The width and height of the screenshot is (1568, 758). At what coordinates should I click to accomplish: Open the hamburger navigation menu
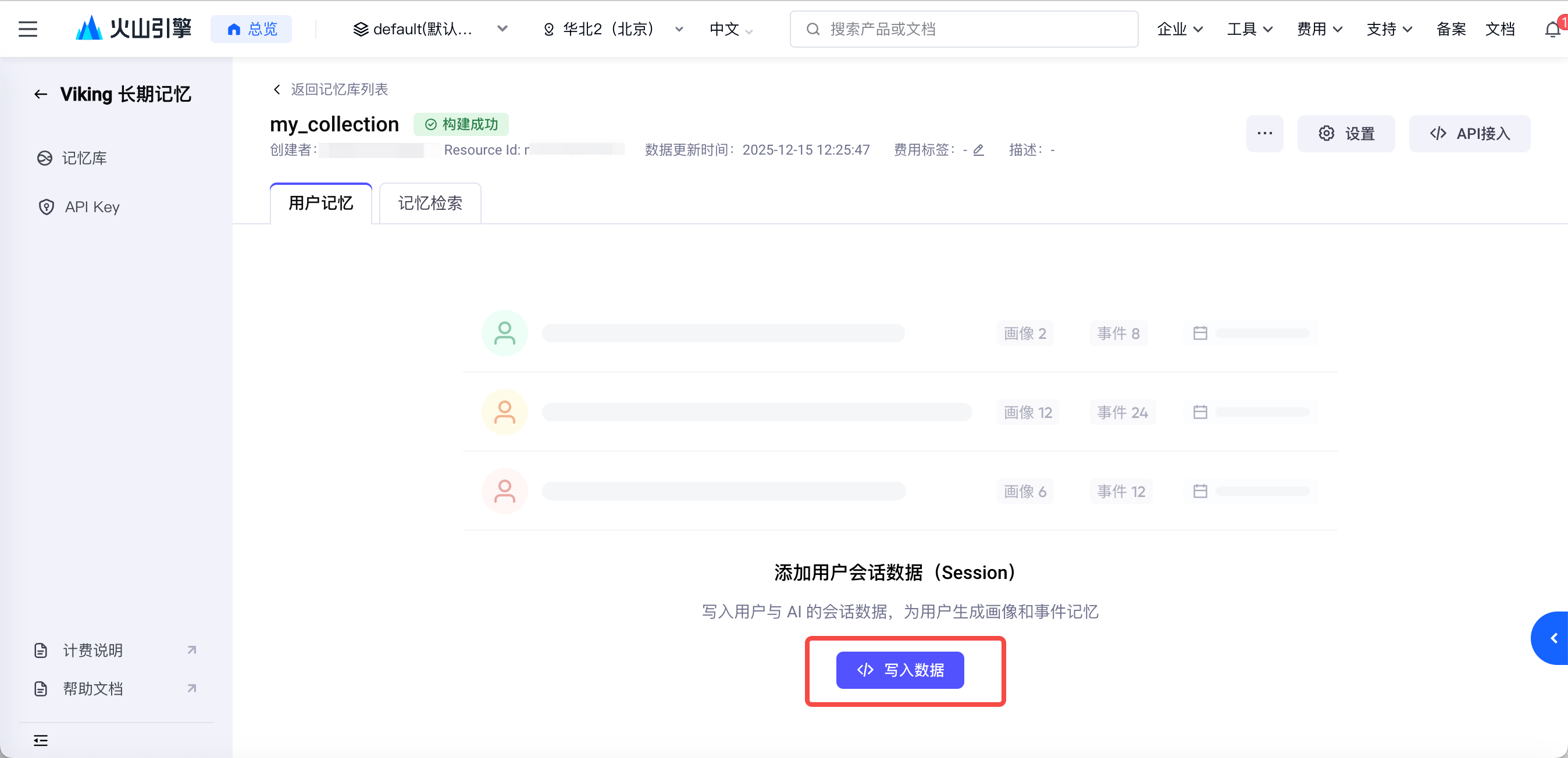tap(28, 28)
